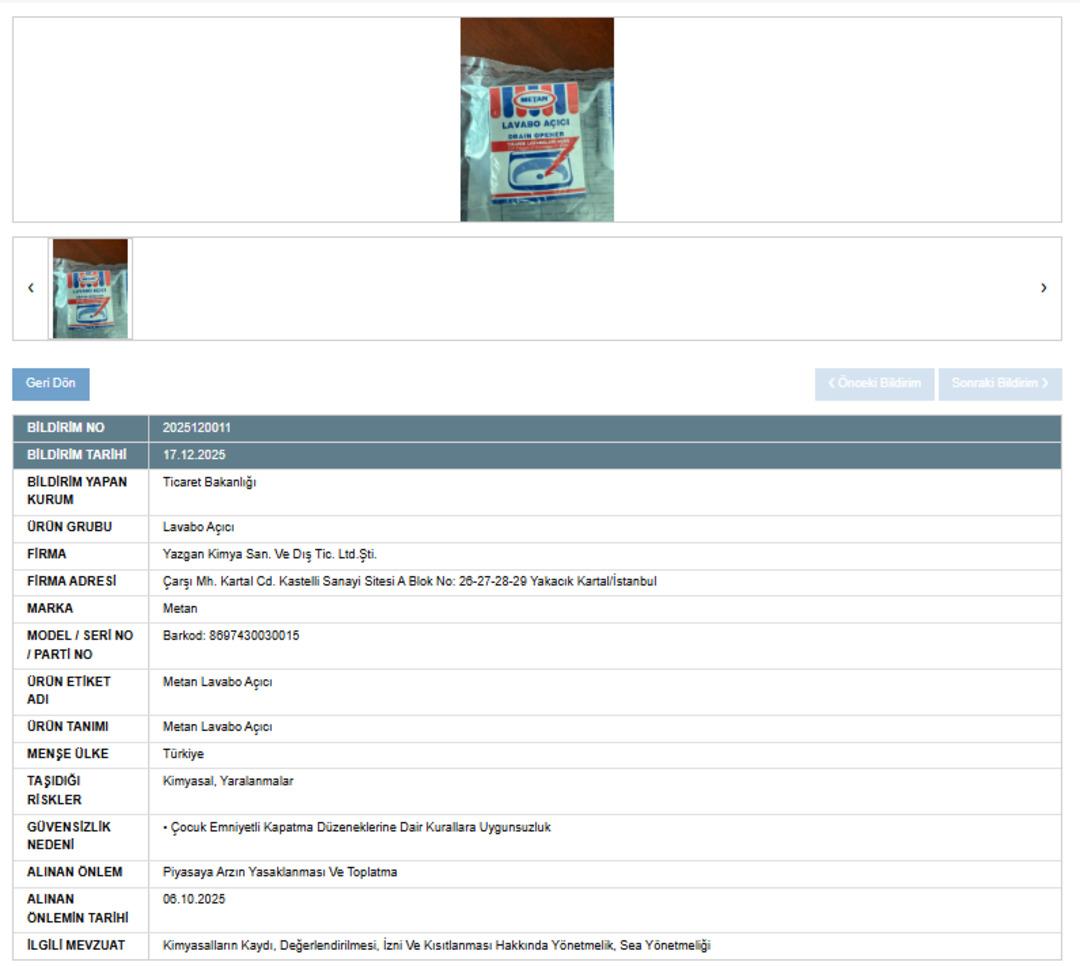Go to Önceki Bildirim
1080x966 pixels.
874,384
